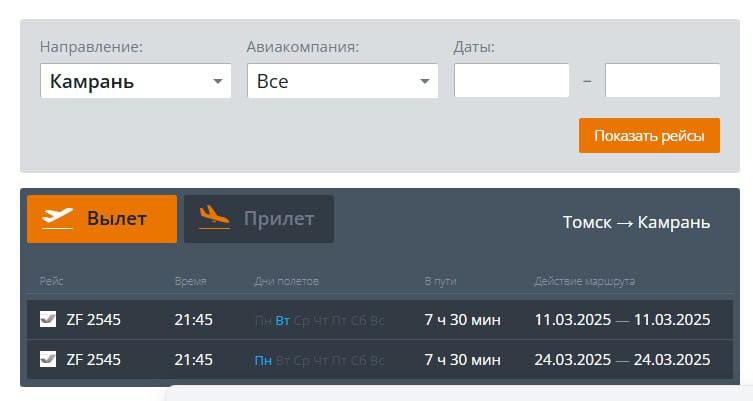Viewport: 753px width, 401px height.
Task: Click the landing plane icon on Прилет
Action: [x=214, y=218]
